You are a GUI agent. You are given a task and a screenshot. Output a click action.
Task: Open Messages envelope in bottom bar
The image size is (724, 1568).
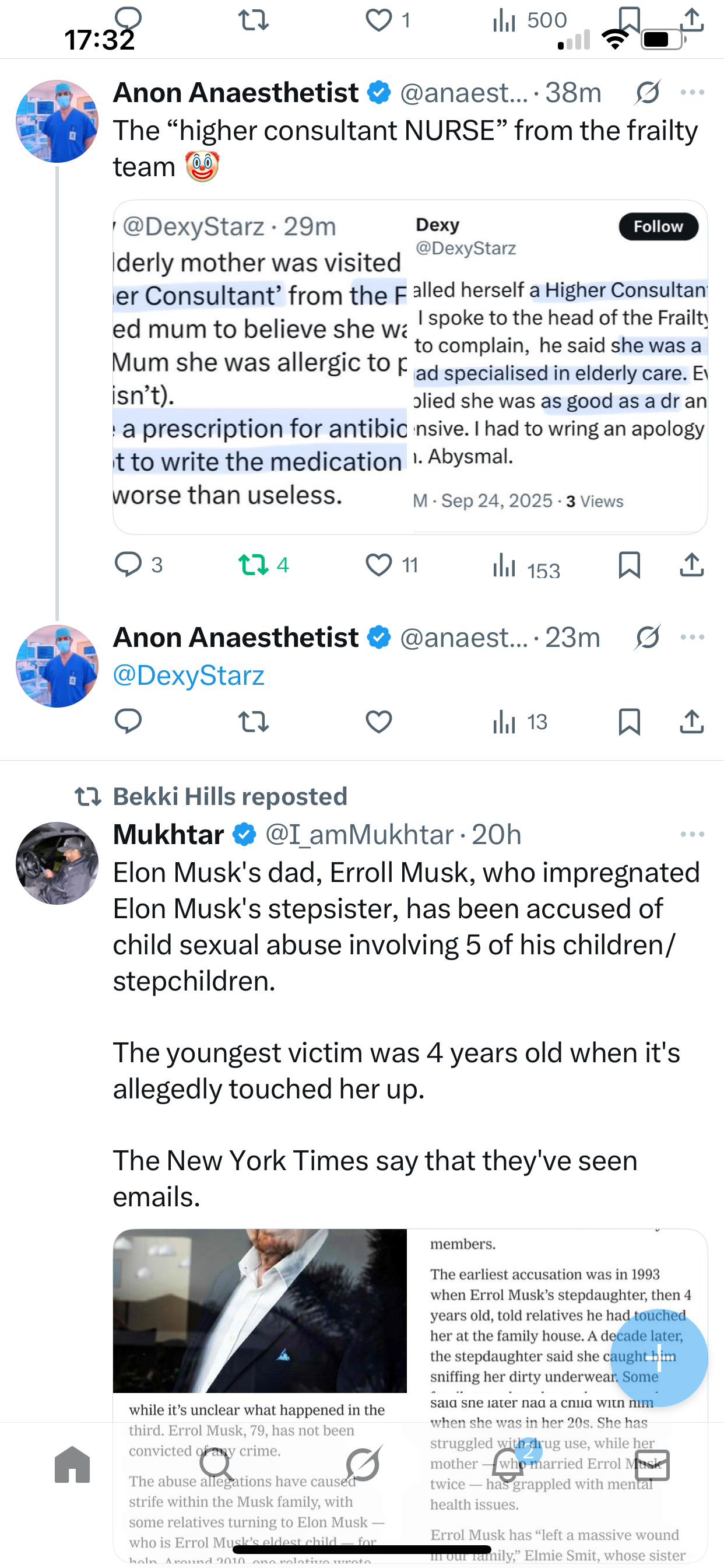point(652,1465)
